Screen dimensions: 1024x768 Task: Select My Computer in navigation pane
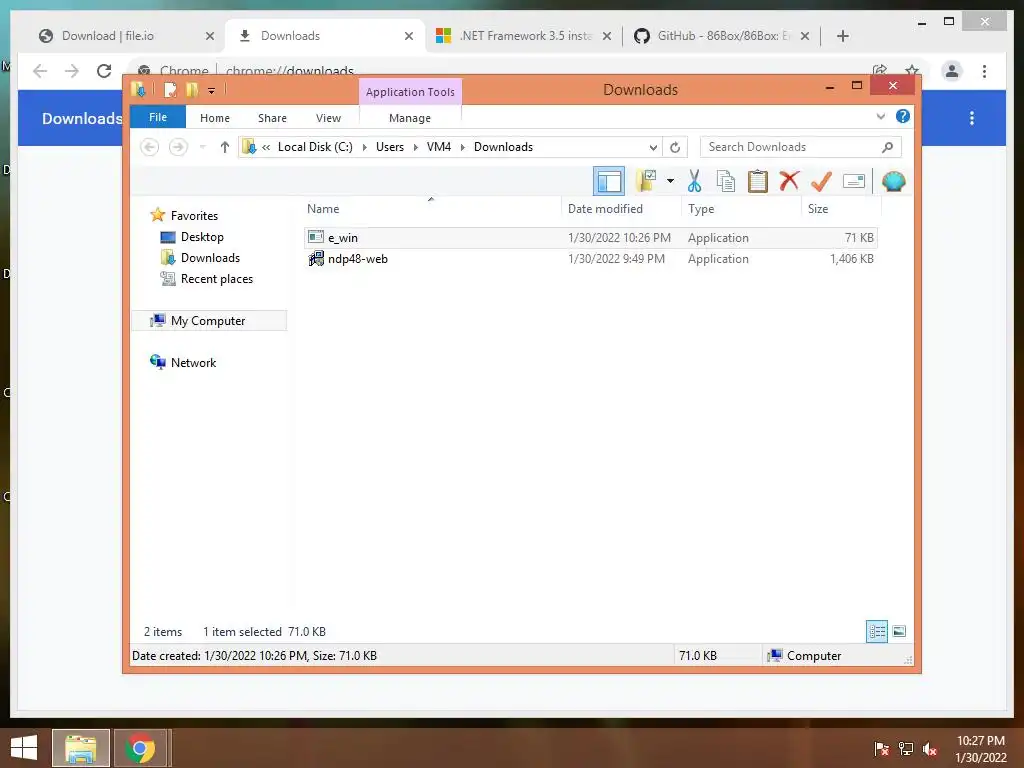point(209,321)
